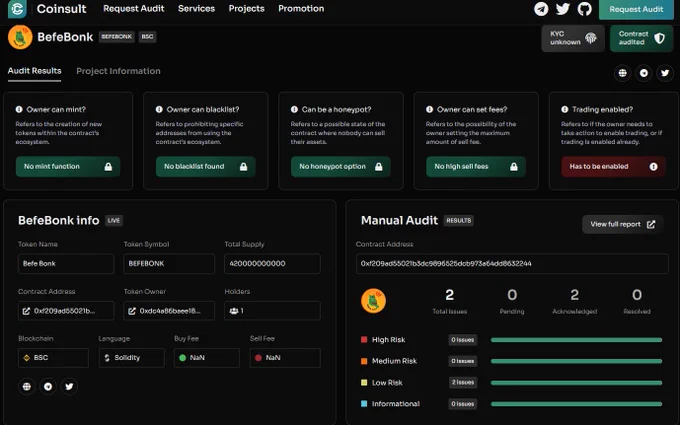Click info icon beside Can be a honeypot?
Viewport: 680px width, 425px height.
pos(294,109)
